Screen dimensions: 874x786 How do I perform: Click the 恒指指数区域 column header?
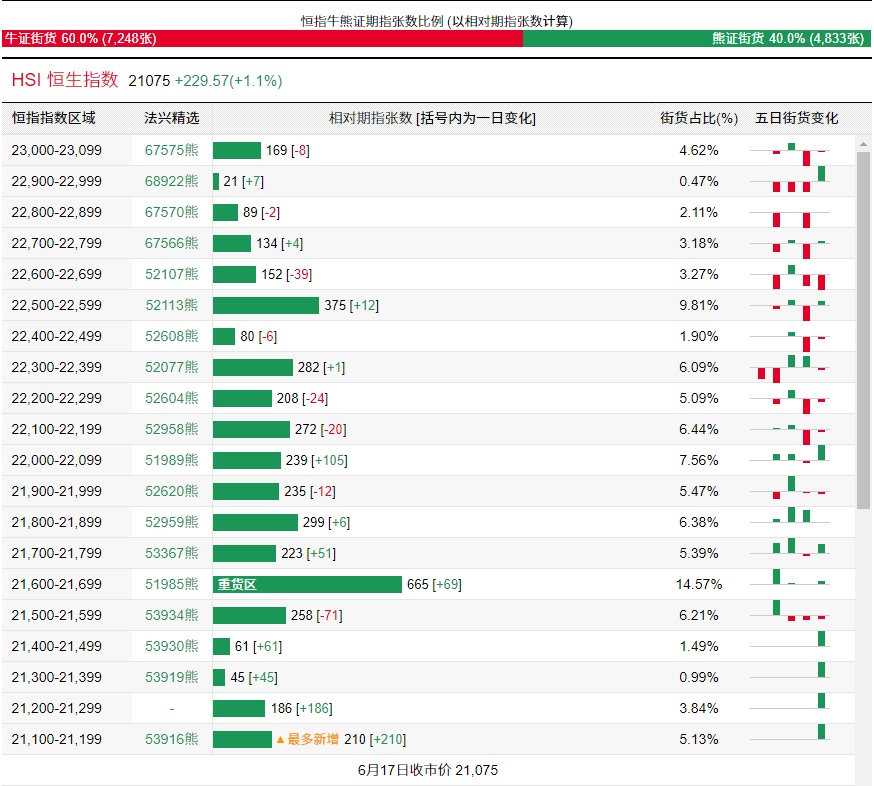(54, 118)
